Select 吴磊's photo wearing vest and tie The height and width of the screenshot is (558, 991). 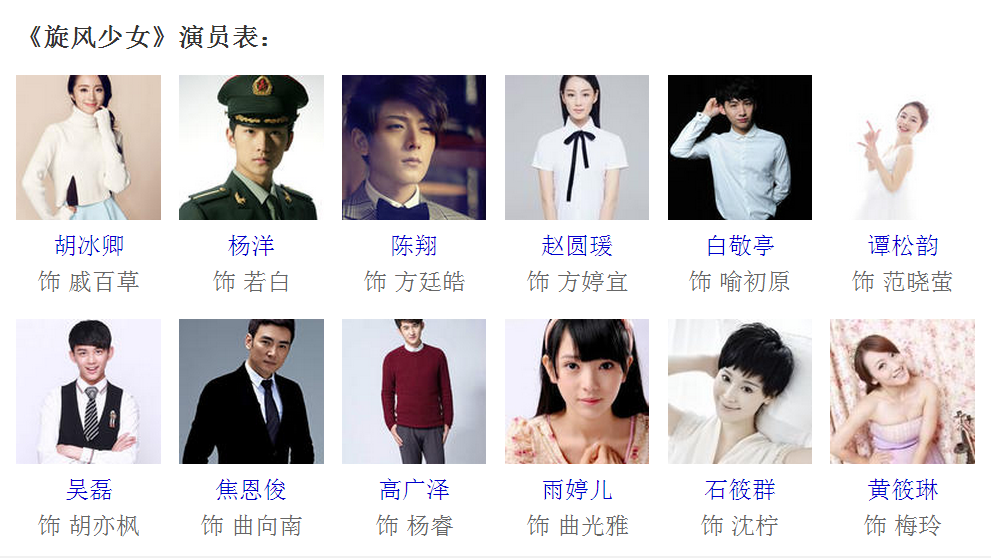(88, 391)
